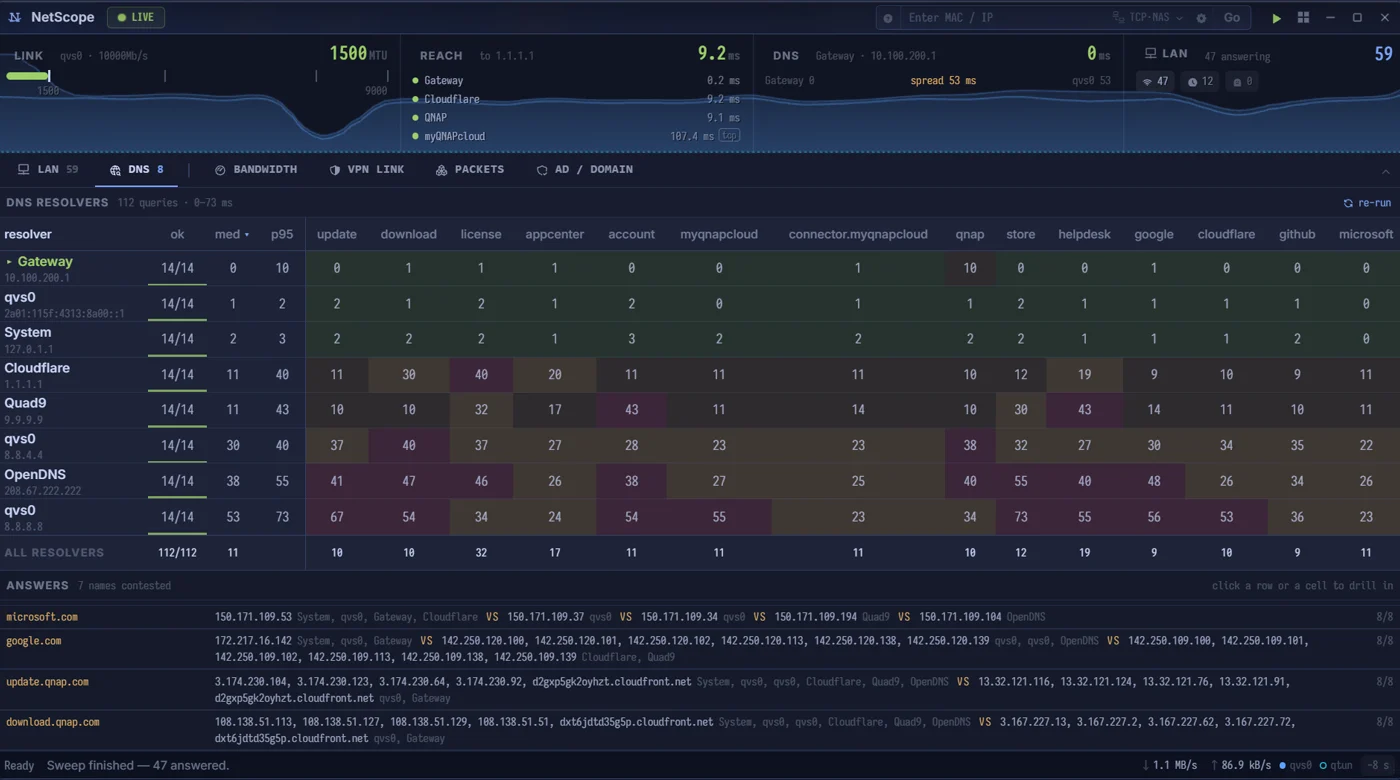The height and width of the screenshot is (780, 1400).
Task: Open the grid layout view icon
Action: [1303, 18]
